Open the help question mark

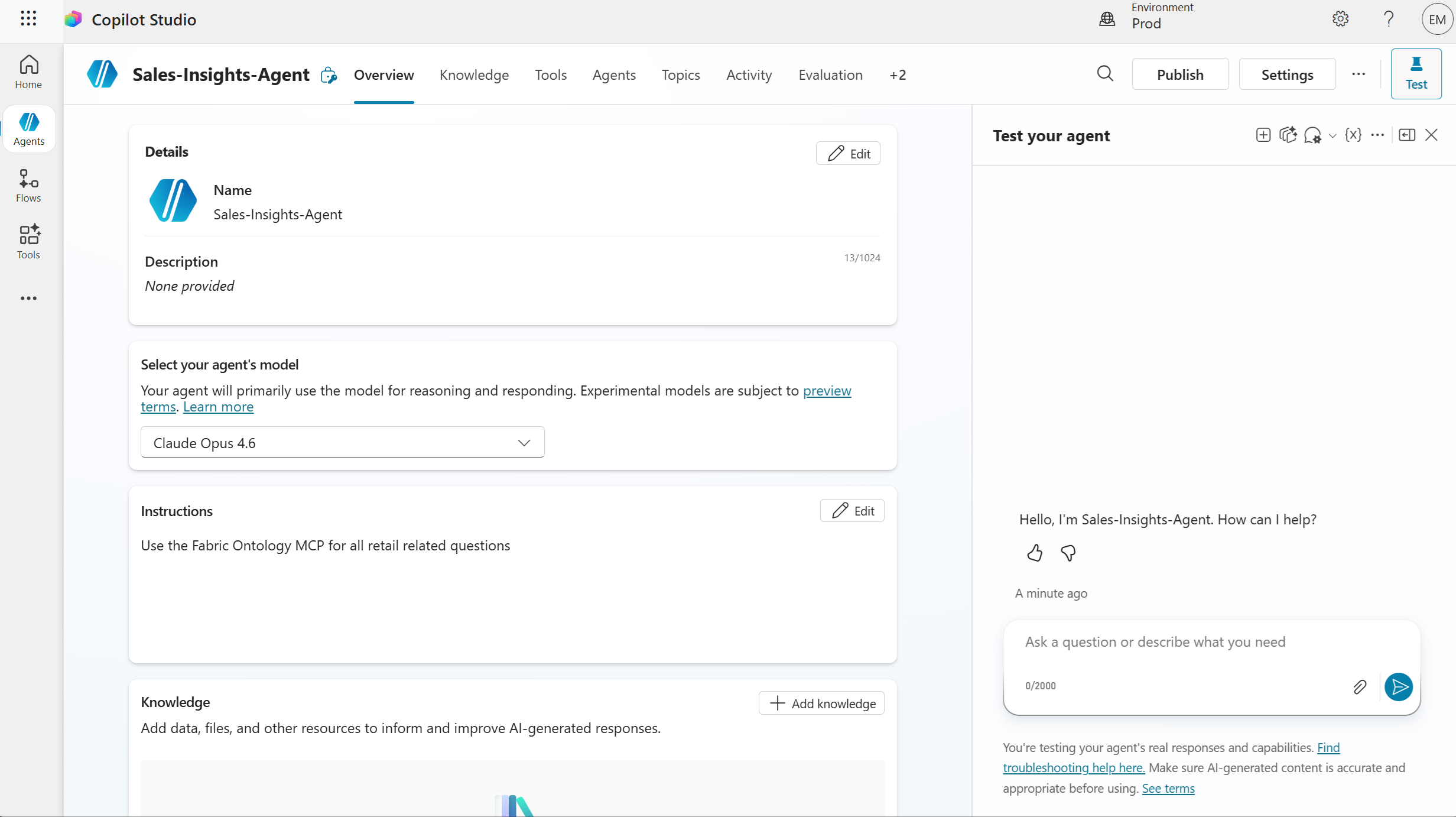pyautogui.click(x=1389, y=19)
